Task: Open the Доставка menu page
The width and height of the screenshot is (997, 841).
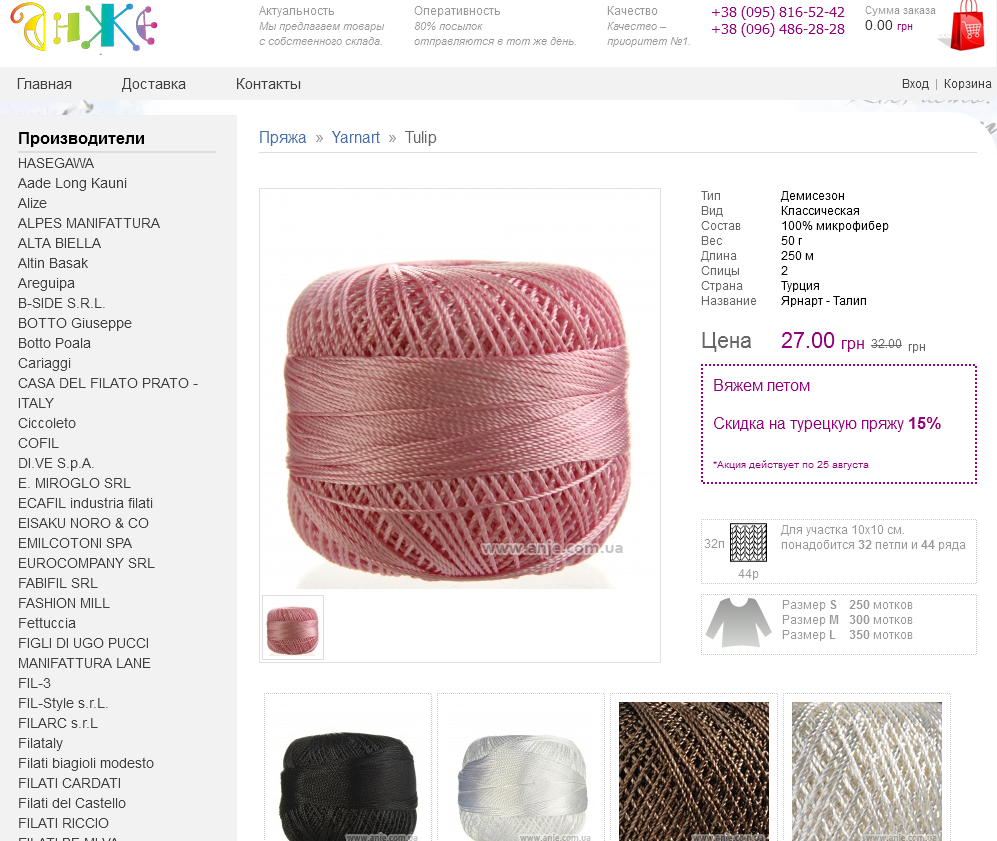Action: point(153,84)
